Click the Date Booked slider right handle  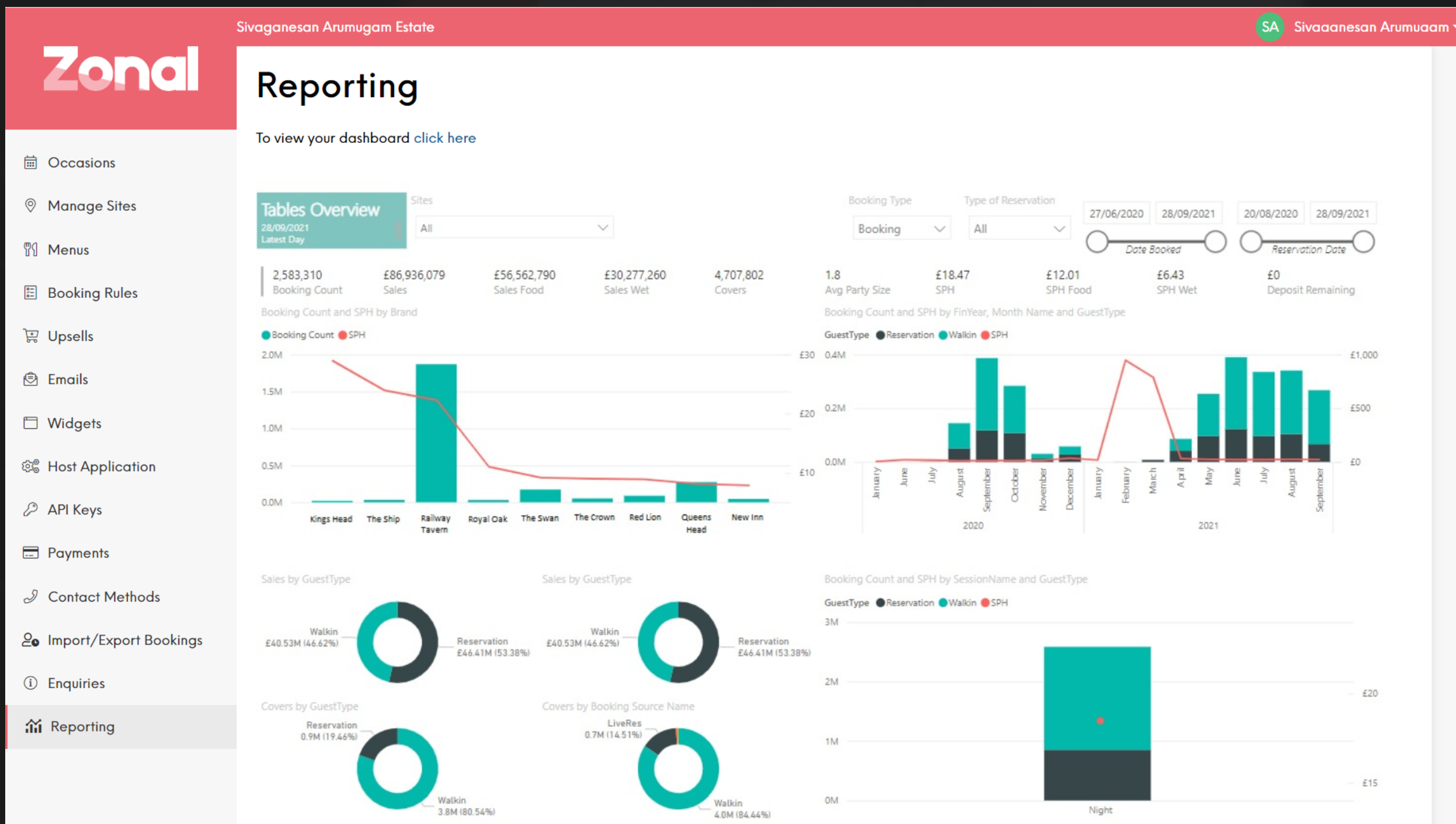(1215, 242)
